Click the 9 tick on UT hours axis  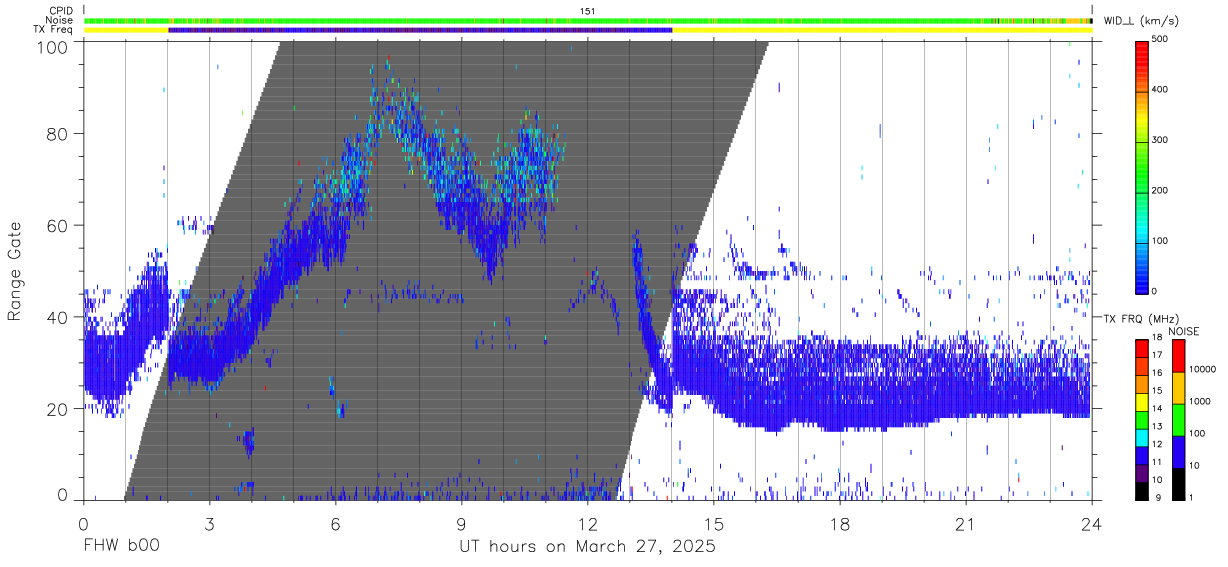click(x=462, y=524)
